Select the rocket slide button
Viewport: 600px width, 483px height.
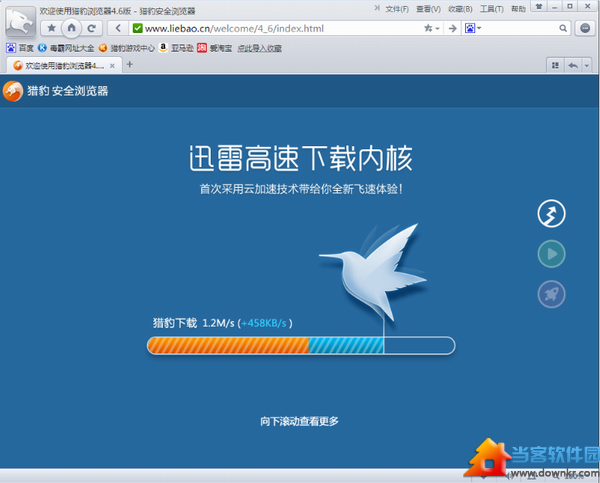pyautogui.click(x=551, y=294)
